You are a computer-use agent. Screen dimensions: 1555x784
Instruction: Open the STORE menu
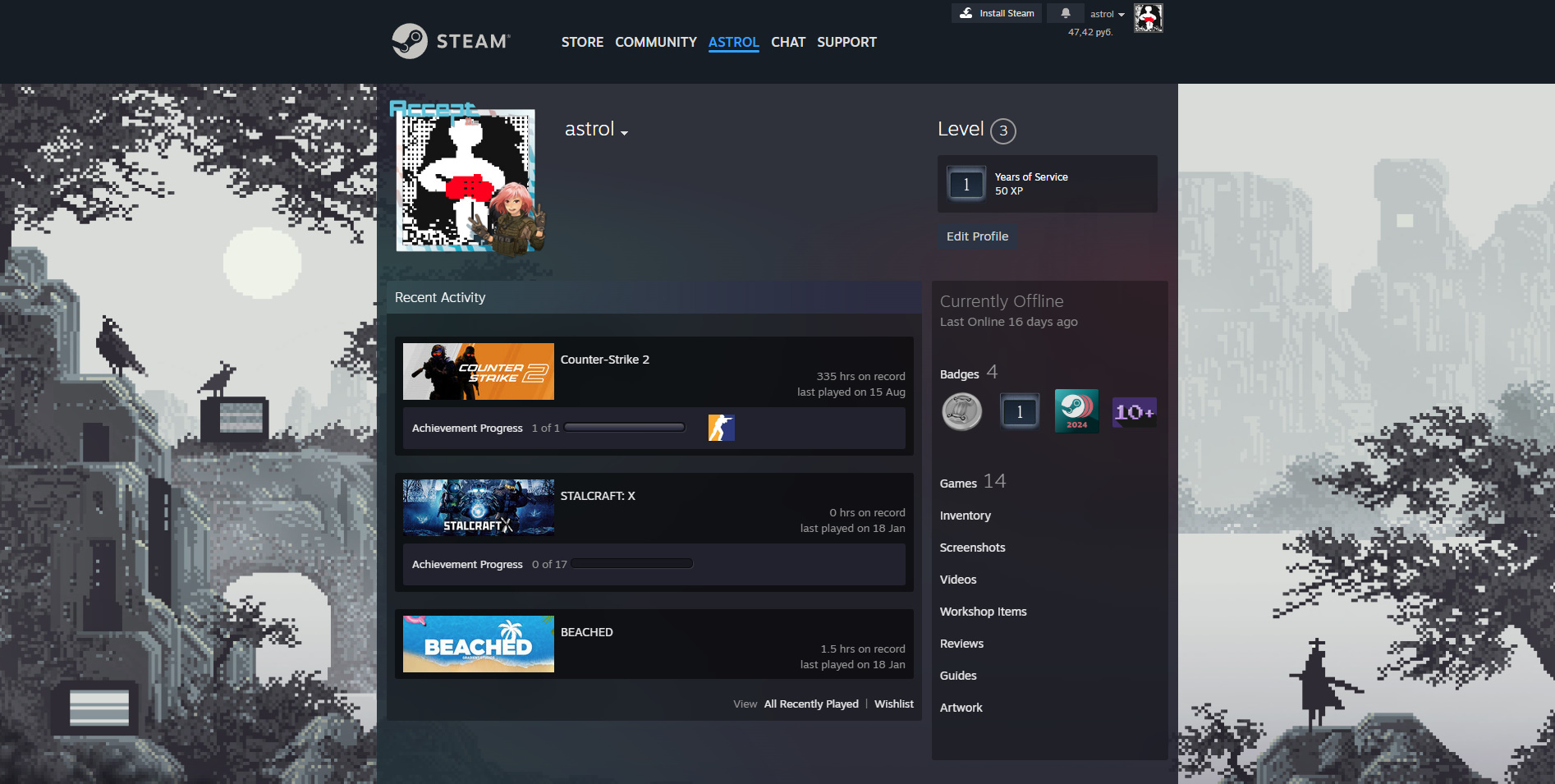pyautogui.click(x=582, y=42)
